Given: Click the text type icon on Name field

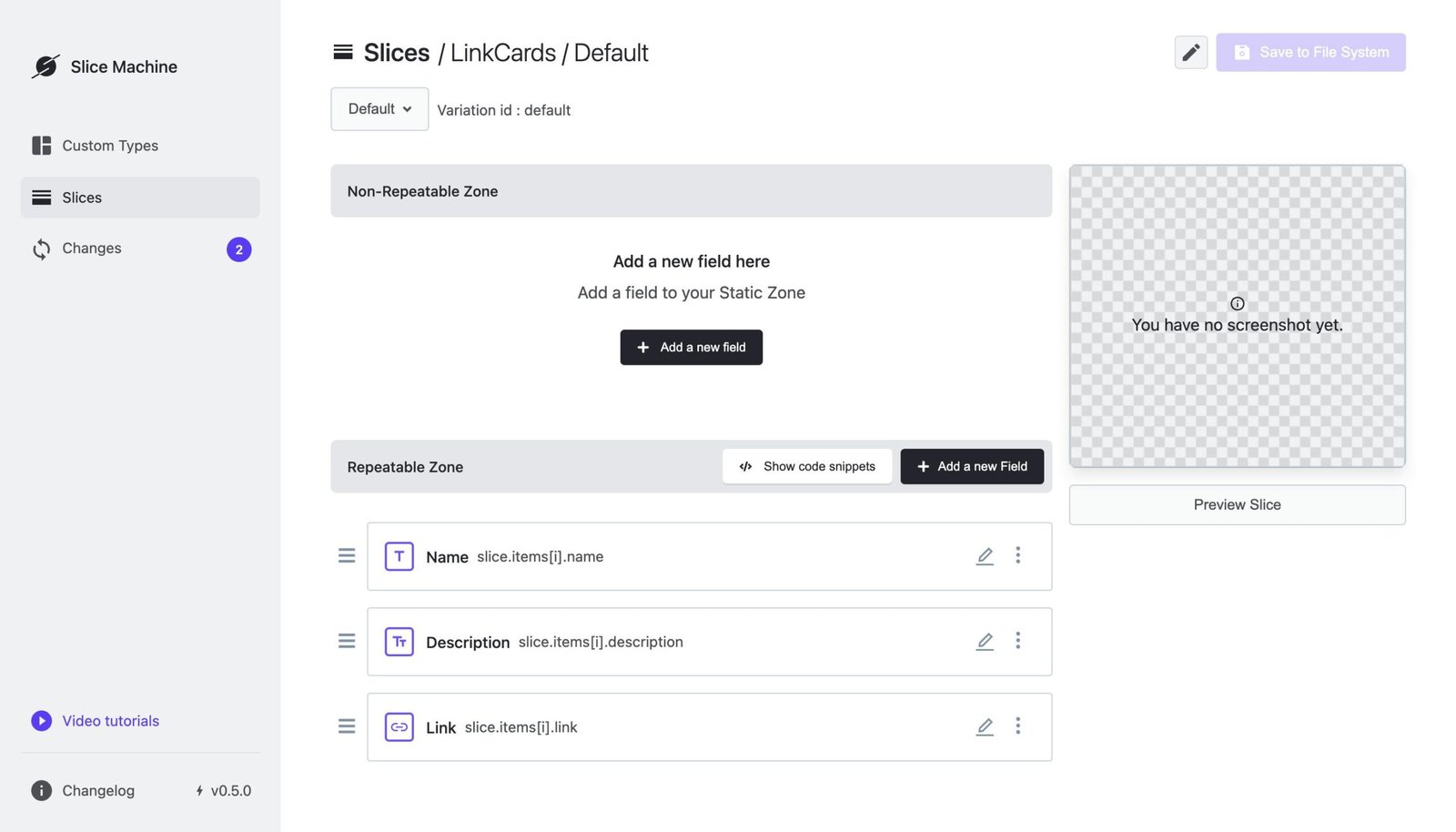Looking at the screenshot, I should click(x=399, y=555).
